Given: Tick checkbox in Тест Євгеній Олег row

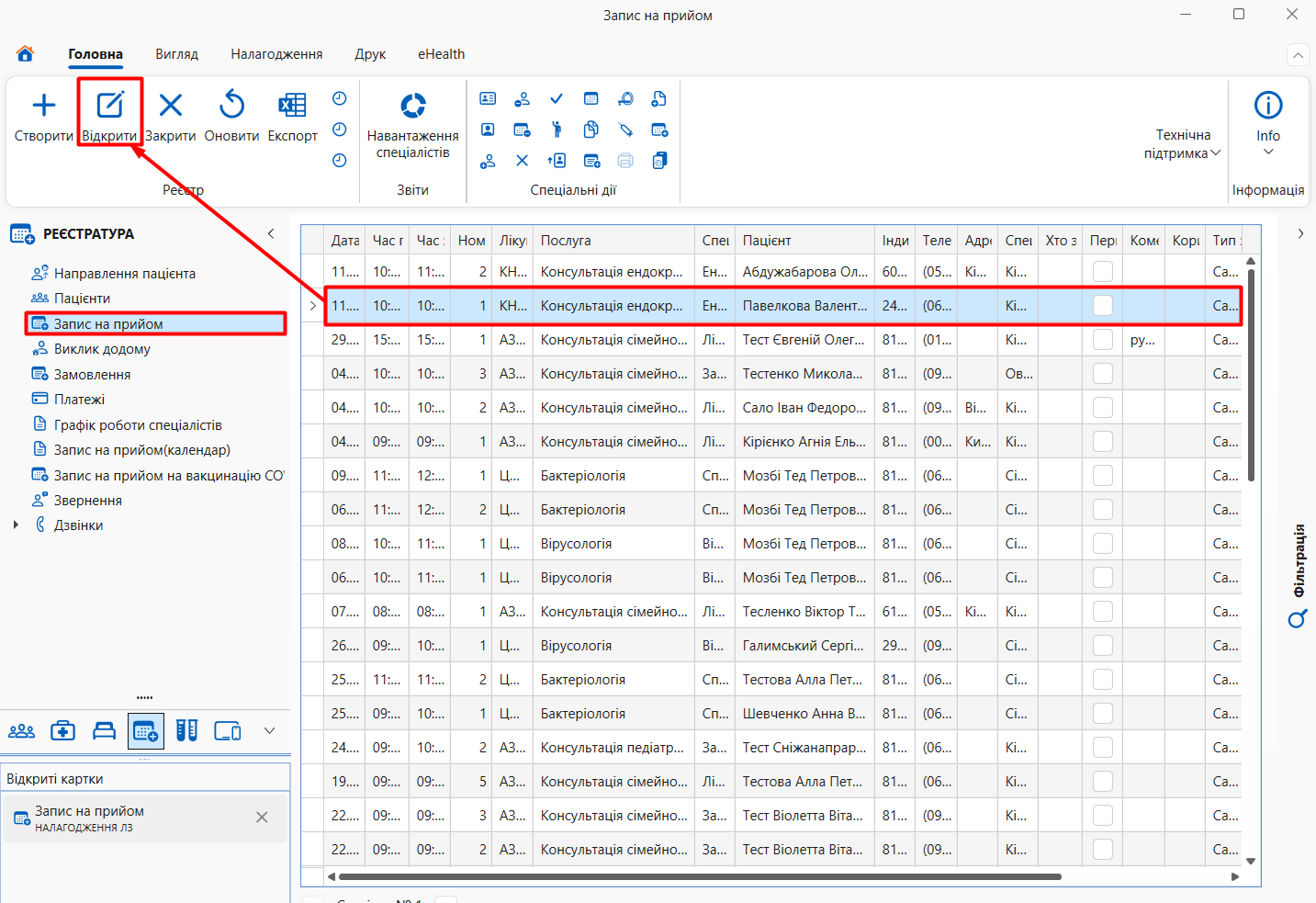Looking at the screenshot, I should pyautogui.click(x=1103, y=339).
